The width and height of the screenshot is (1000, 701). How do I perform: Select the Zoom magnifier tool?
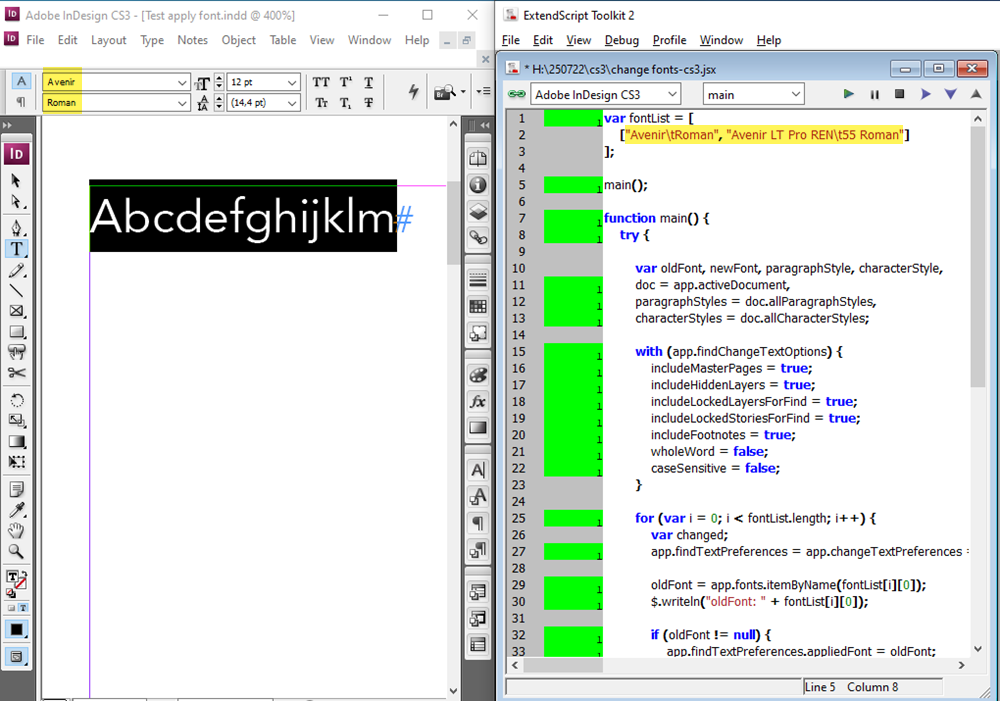(x=16, y=551)
